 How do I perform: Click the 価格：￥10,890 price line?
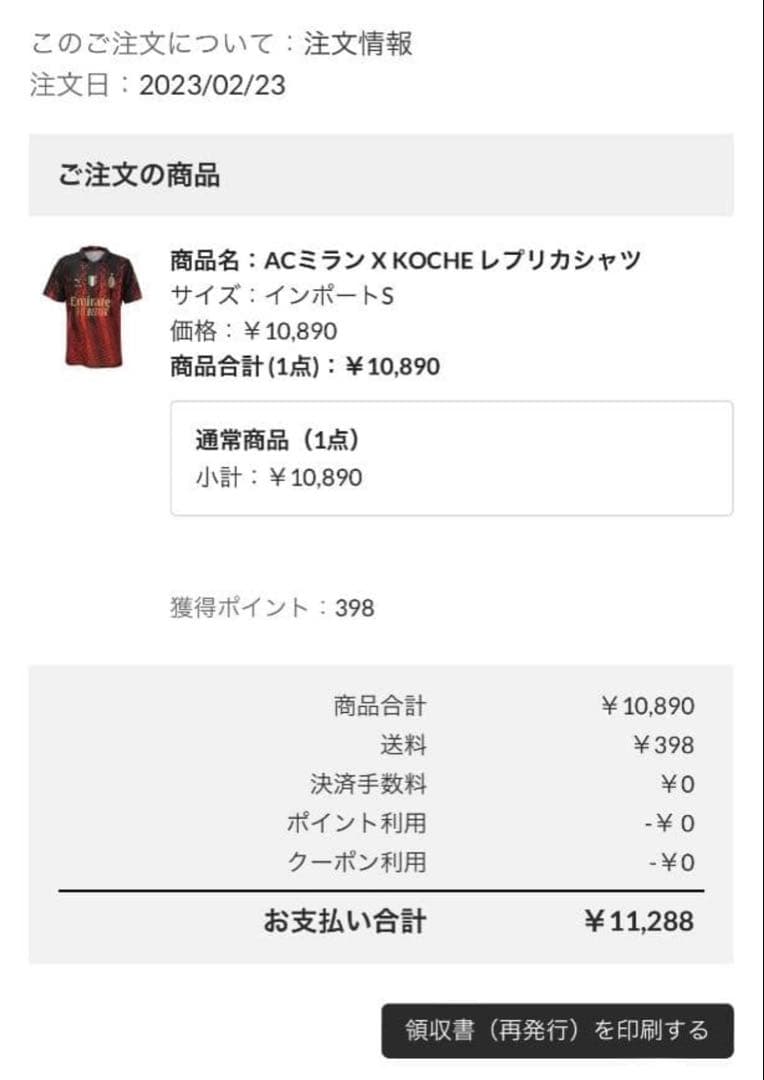pos(254,331)
